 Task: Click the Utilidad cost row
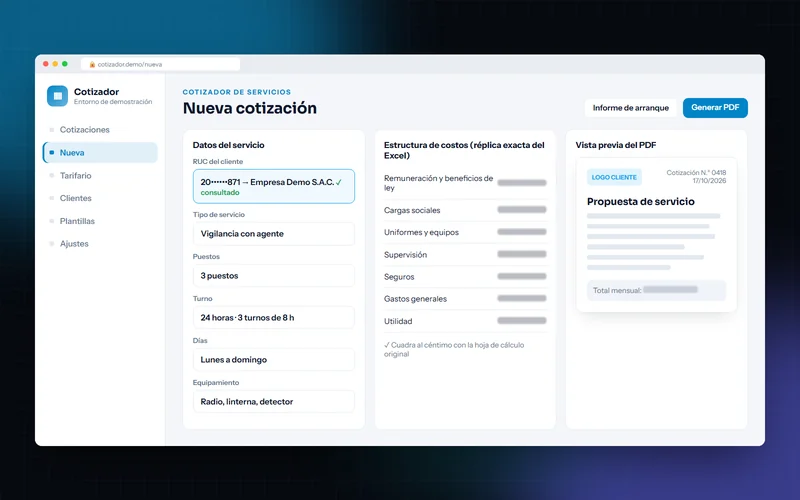[465, 321]
